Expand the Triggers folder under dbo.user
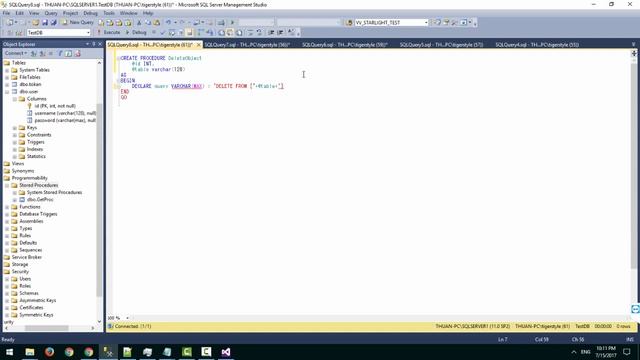 coord(15,142)
